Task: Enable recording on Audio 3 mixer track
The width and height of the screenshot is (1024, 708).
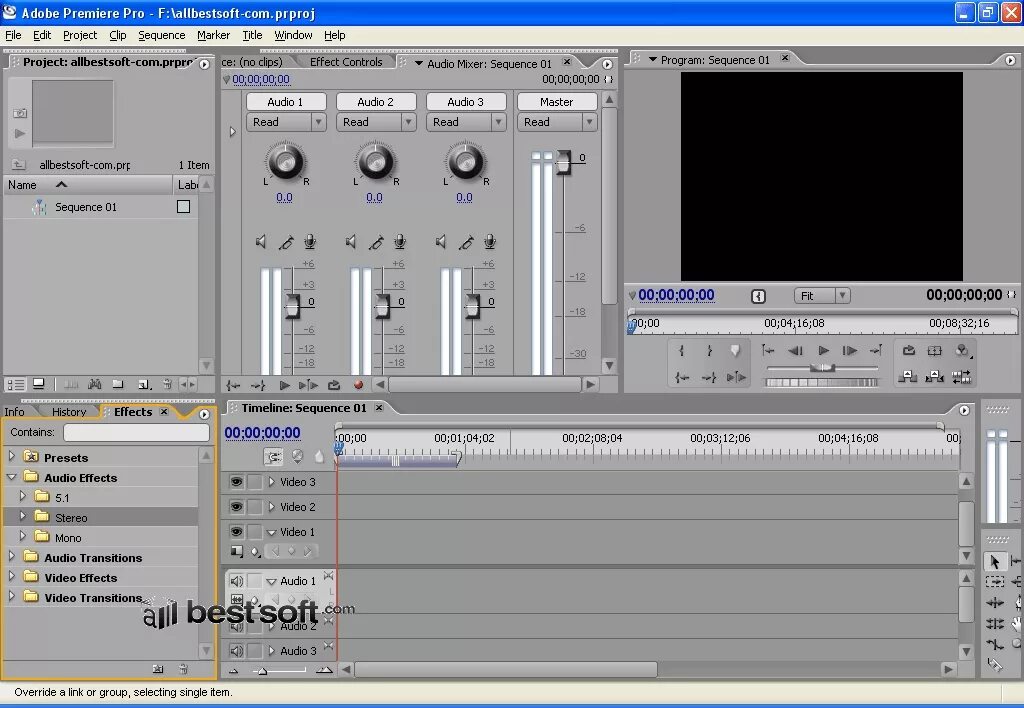Action: tap(490, 242)
